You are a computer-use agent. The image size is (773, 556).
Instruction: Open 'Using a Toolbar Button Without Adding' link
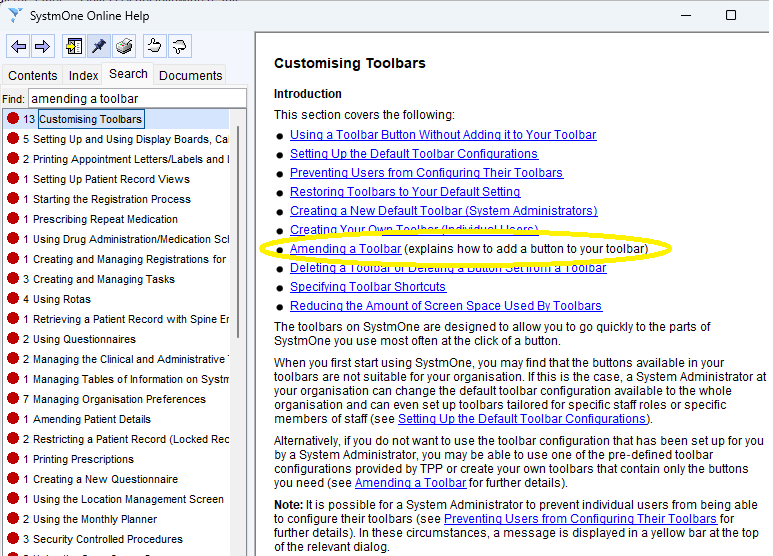(x=443, y=135)
